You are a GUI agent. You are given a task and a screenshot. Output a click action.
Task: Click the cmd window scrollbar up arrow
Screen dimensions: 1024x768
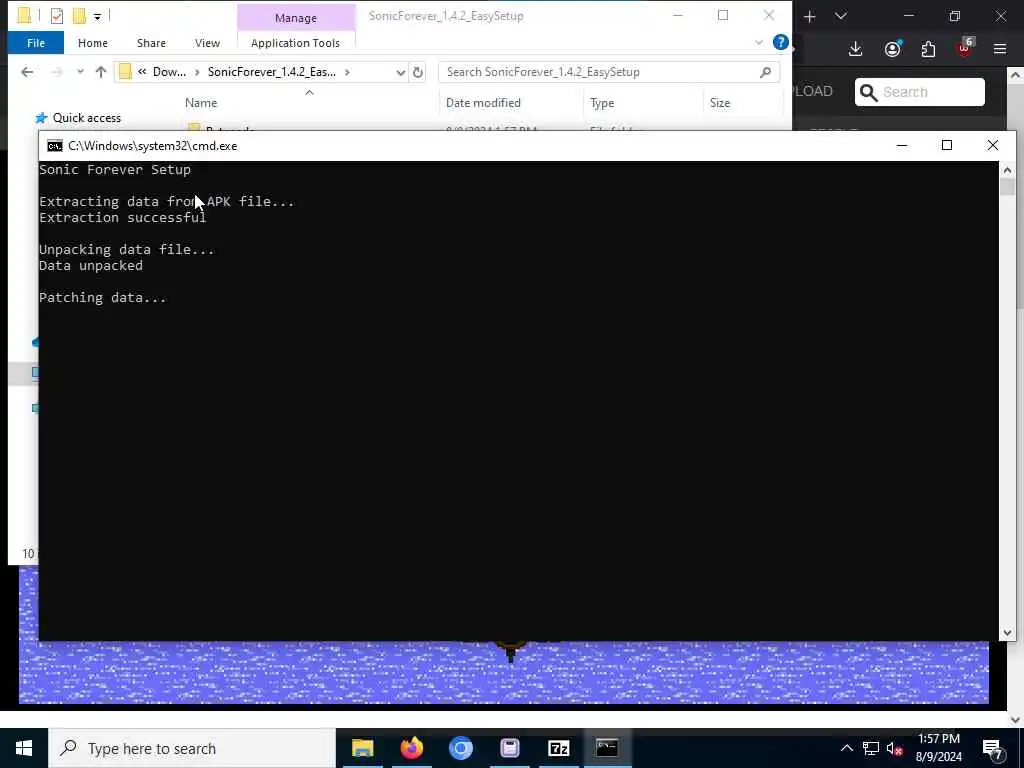[x=1007, y=170]
